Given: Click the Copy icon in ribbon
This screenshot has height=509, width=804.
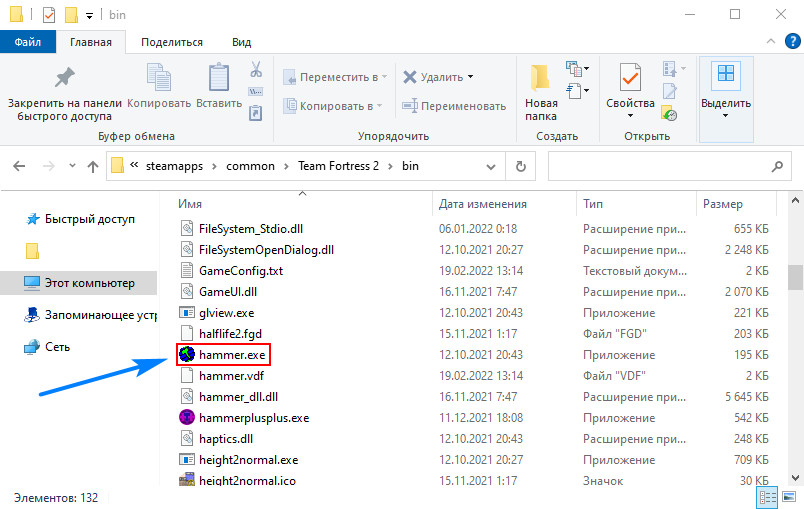Looking at the screenshot, I should click(158, 77).
